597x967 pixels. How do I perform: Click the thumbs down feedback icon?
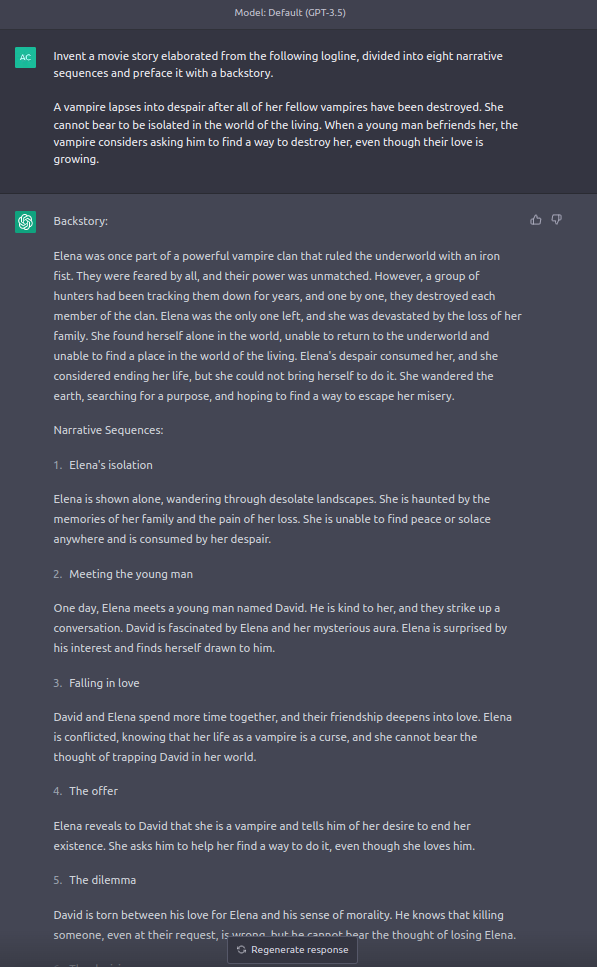556,220
